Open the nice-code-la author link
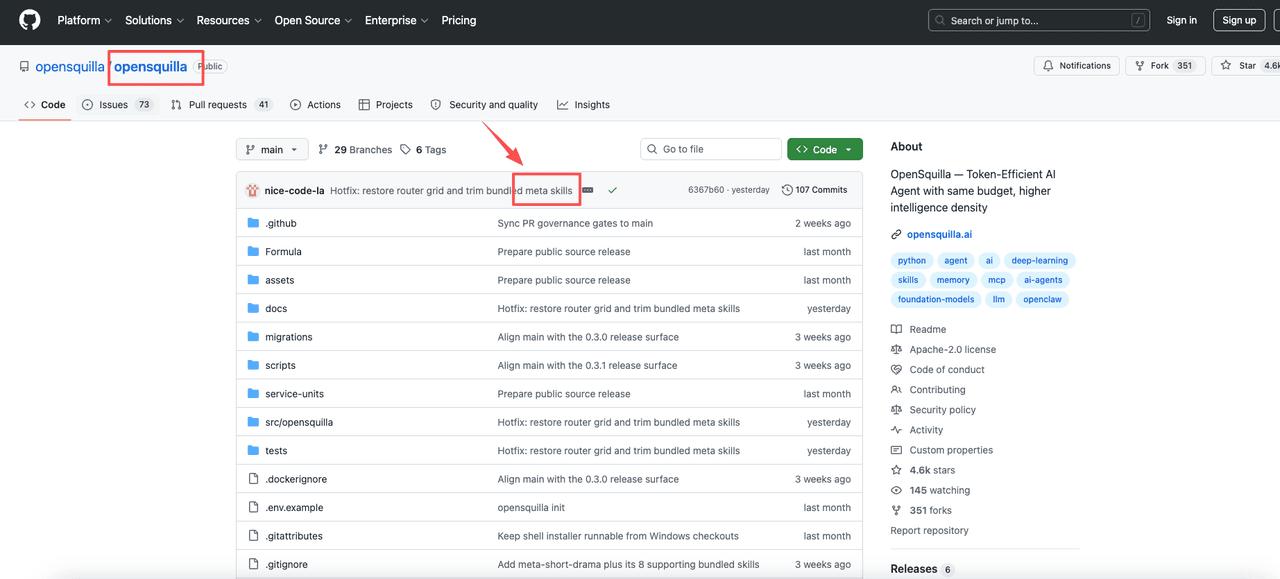The width and height of the screenshot is (1280, 579). point(294,190)
